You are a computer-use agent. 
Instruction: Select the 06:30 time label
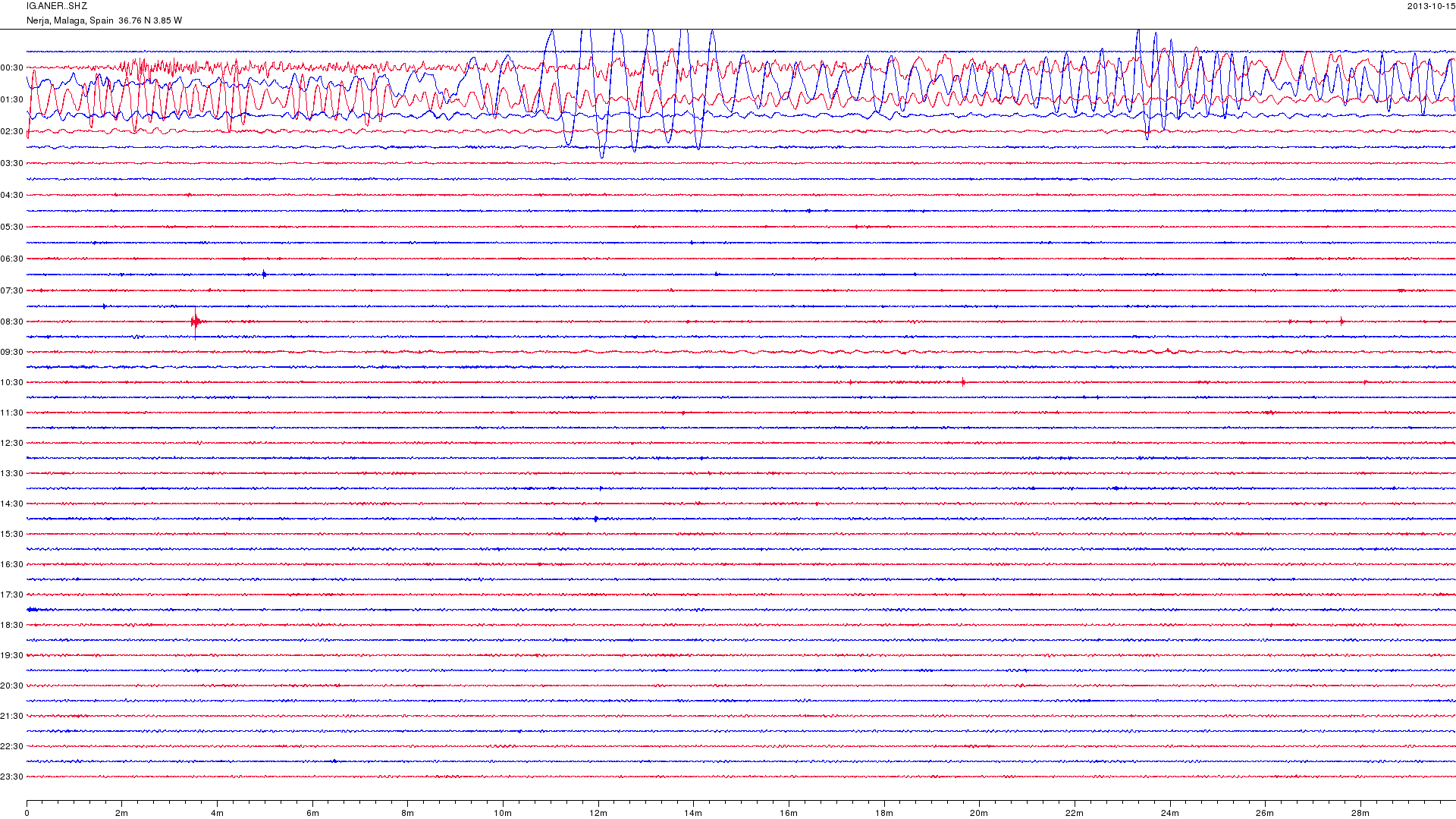tap(12, 259)
